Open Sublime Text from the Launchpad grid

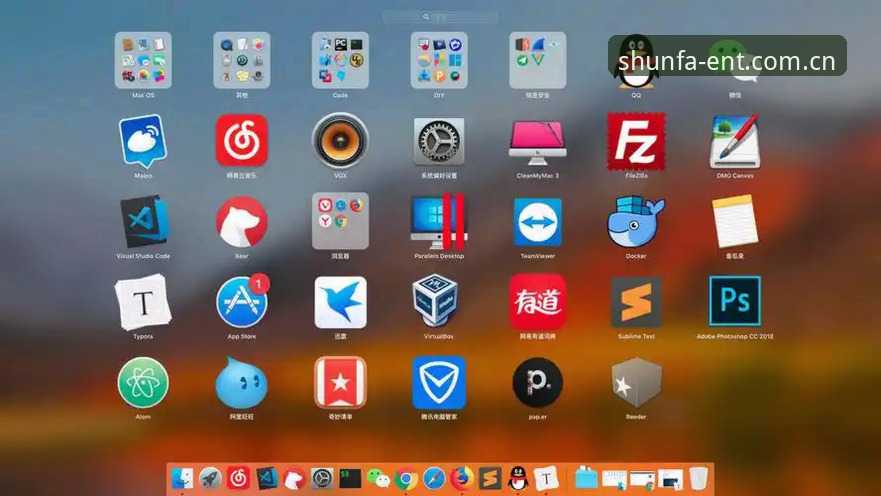point(636,302)
